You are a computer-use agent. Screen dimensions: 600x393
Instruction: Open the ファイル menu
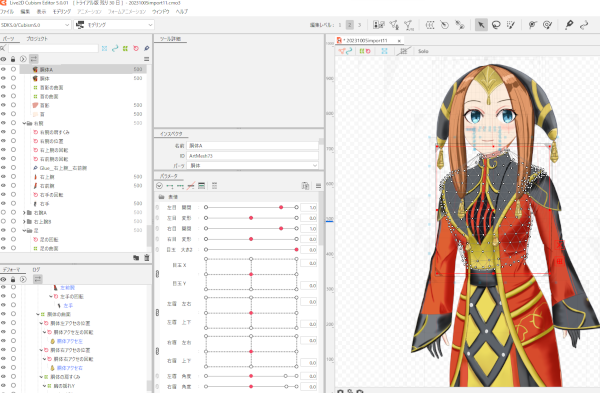7,11
